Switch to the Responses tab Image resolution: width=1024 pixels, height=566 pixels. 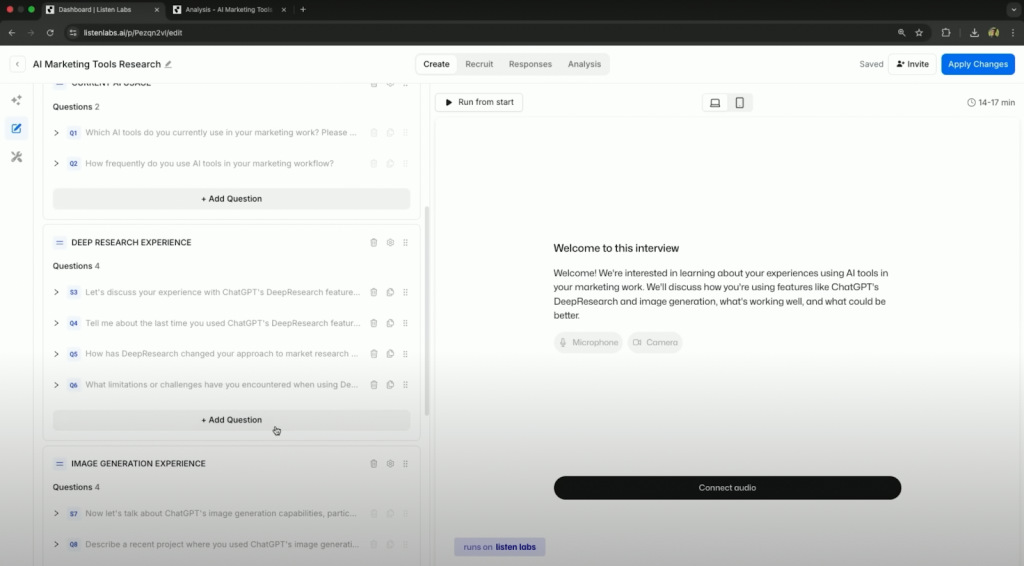point(530,64)
